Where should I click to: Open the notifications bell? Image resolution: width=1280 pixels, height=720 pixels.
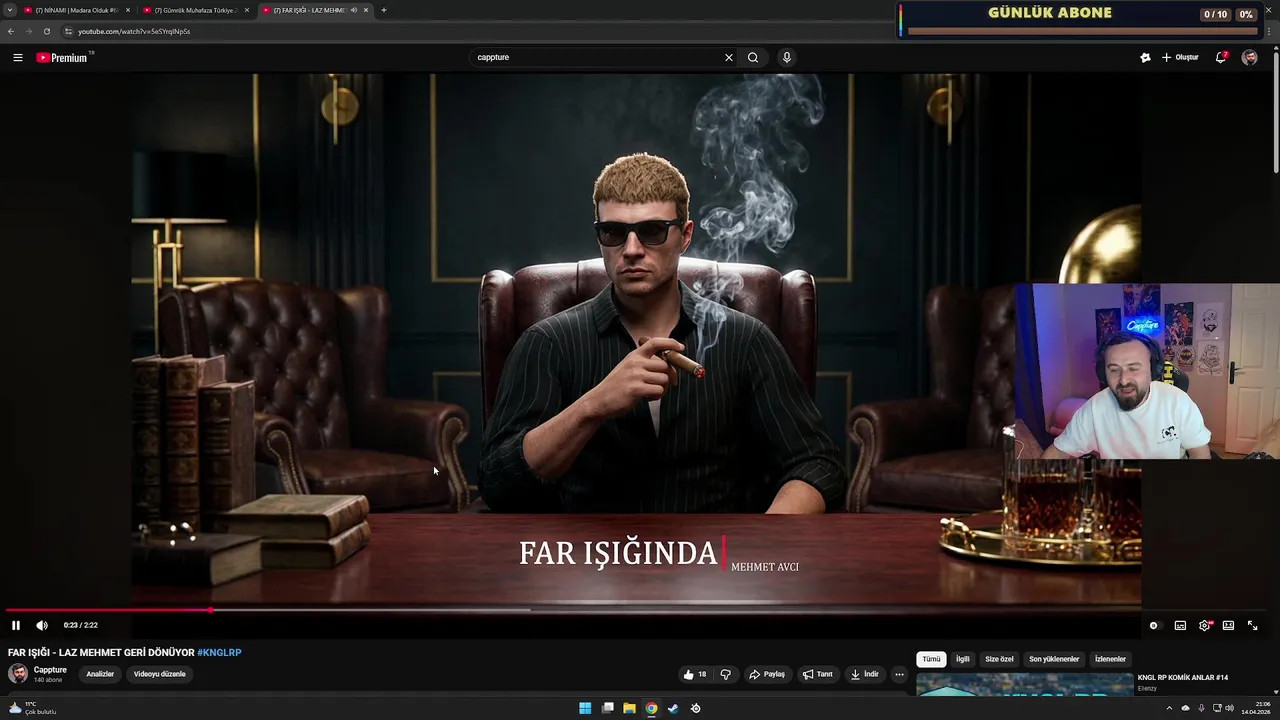1220,57
